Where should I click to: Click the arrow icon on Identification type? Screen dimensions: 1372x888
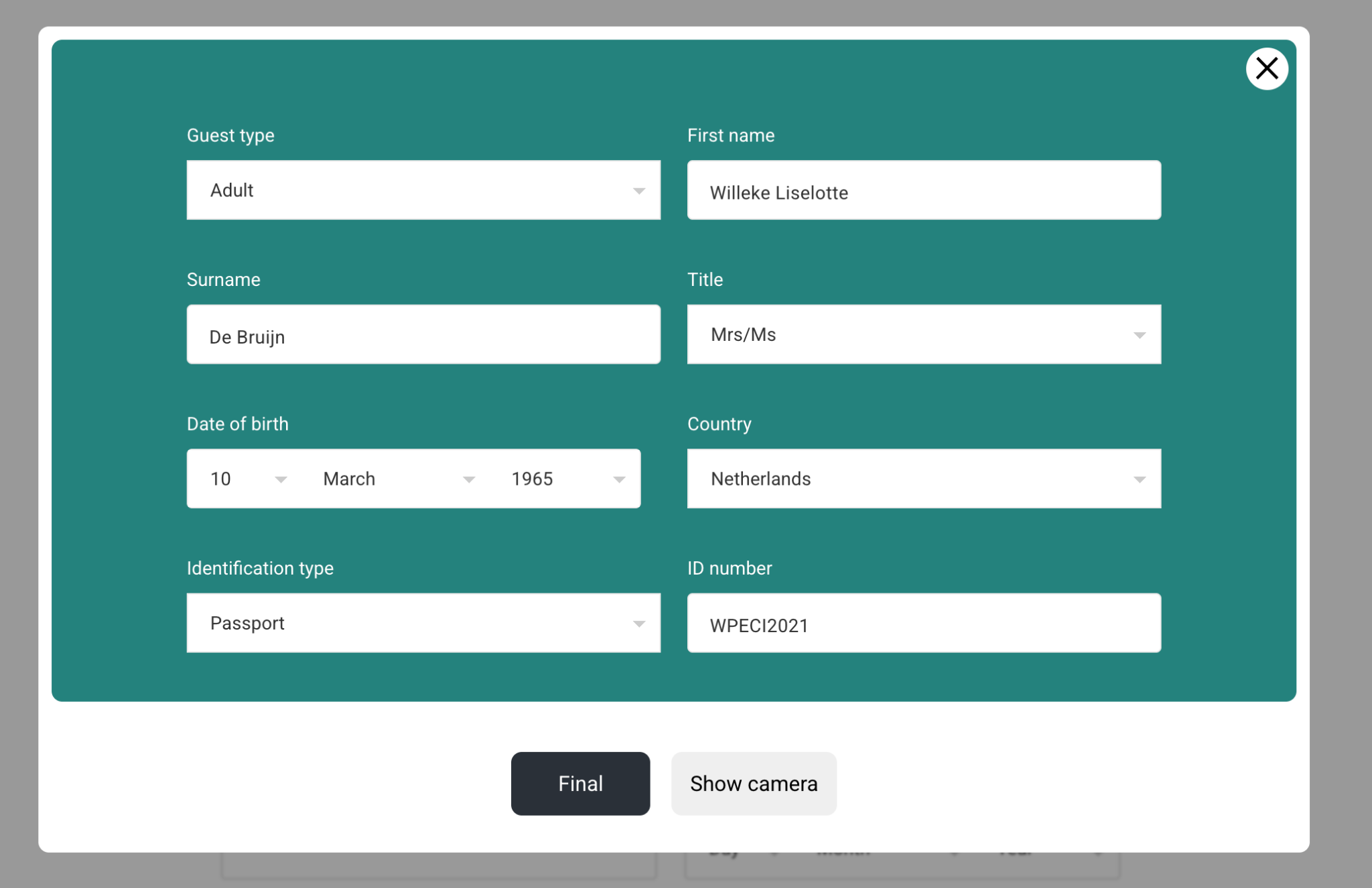pos(638,624)
